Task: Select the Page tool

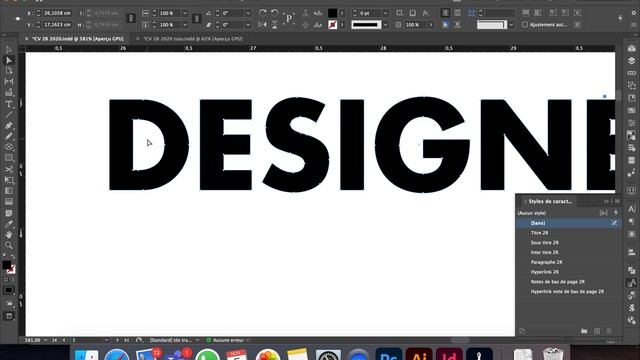Action: [9, 71]
